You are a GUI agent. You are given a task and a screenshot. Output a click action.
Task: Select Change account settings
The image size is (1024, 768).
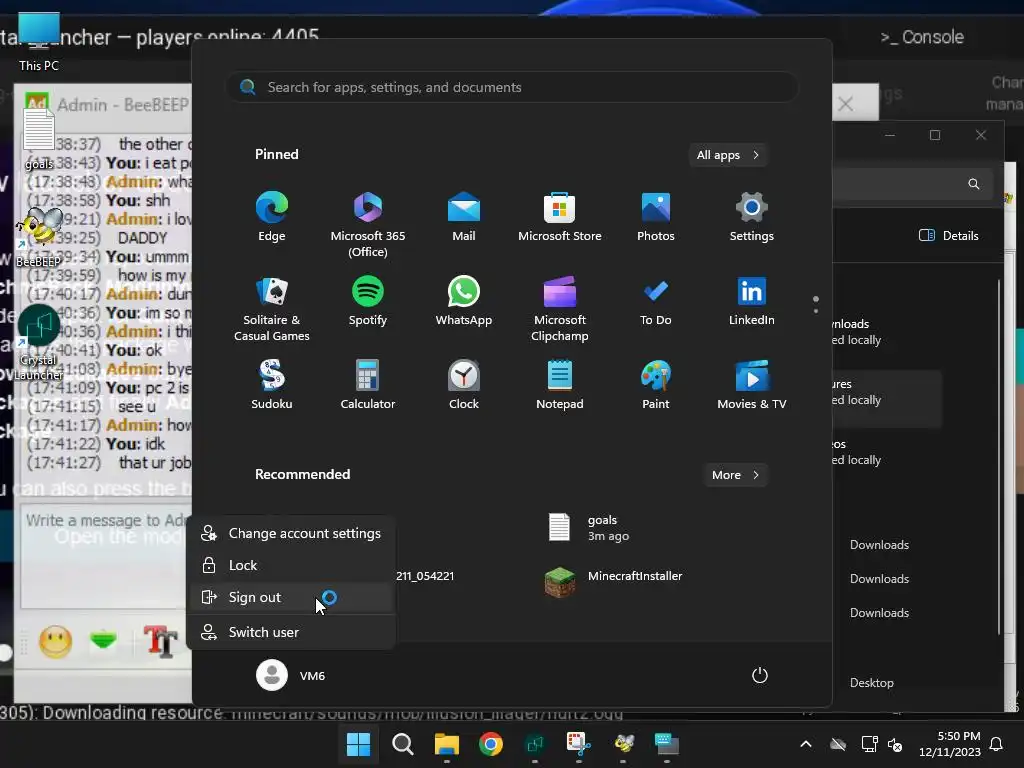[291, 534]
